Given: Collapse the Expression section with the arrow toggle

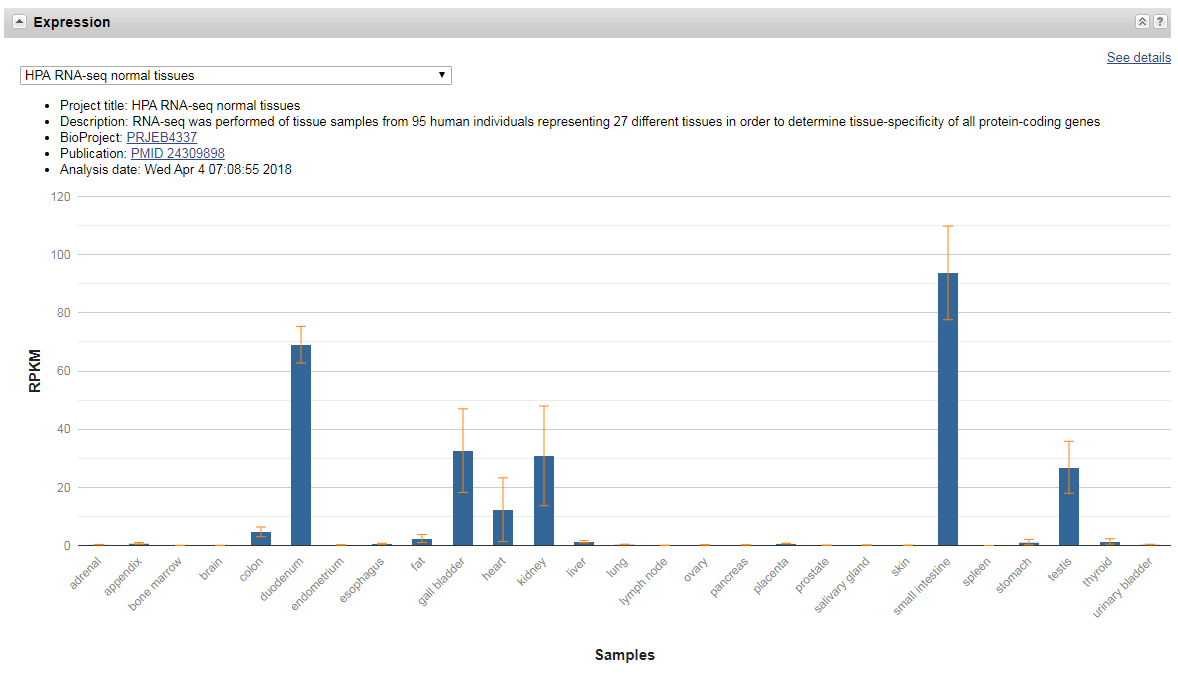Looking at the screenshot, I should pos(19,22).
